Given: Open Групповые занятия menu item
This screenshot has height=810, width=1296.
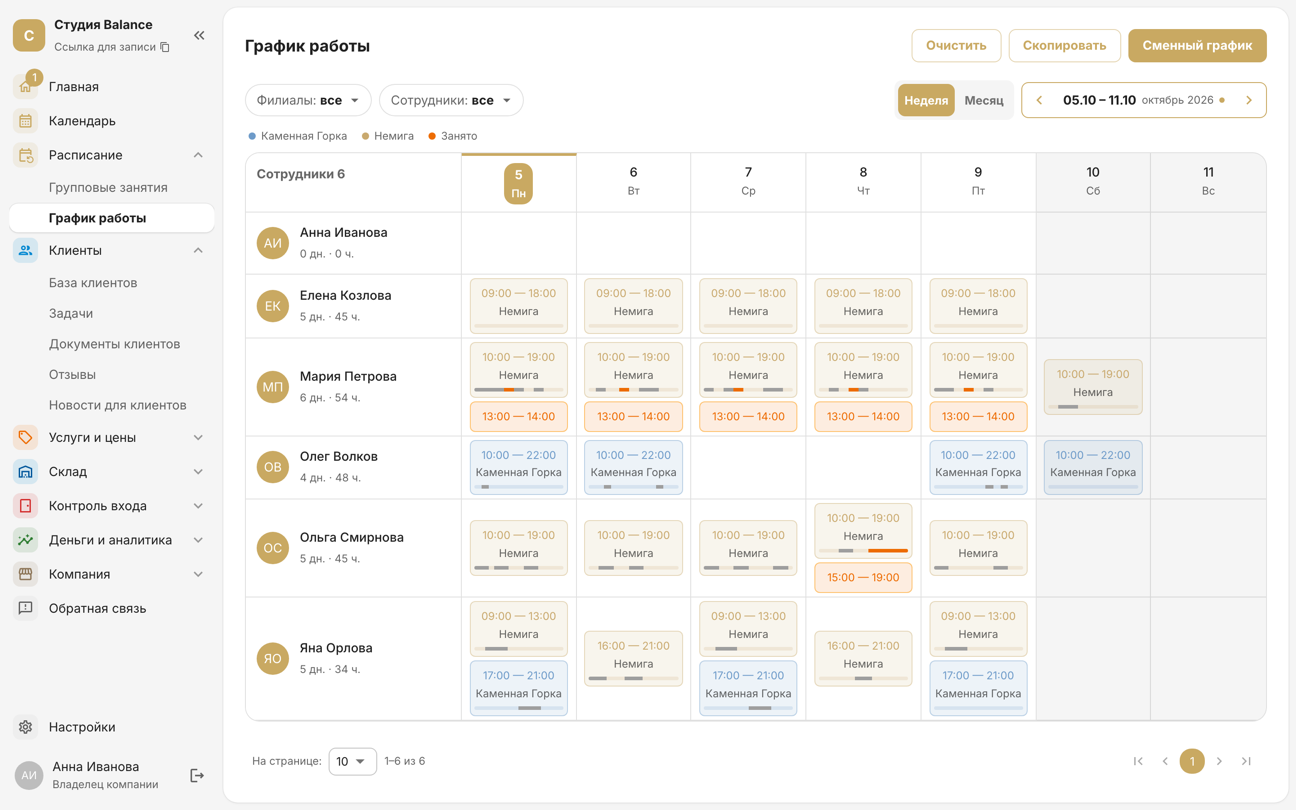Looking at the screenshot, I should coord(108,187).
